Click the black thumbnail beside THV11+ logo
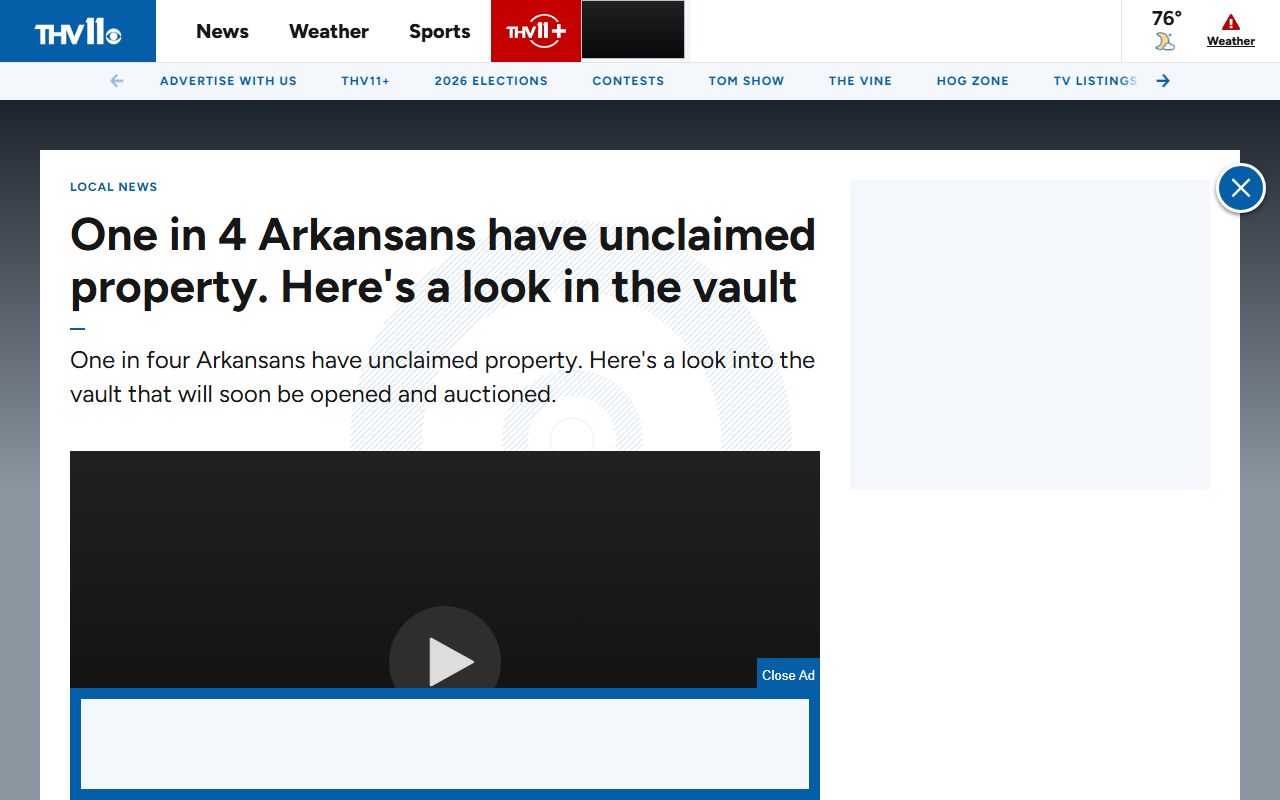 tap(633, 29)
